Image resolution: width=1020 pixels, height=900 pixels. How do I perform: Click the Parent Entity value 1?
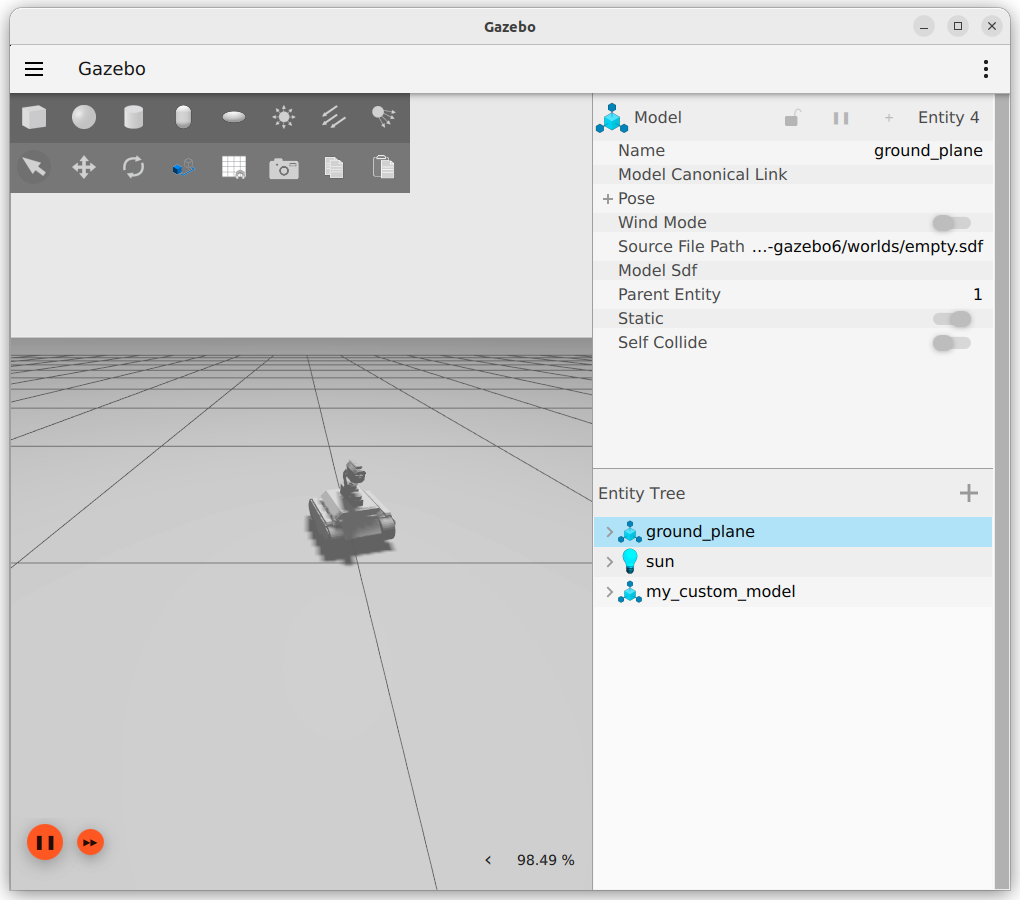[977, 295]
